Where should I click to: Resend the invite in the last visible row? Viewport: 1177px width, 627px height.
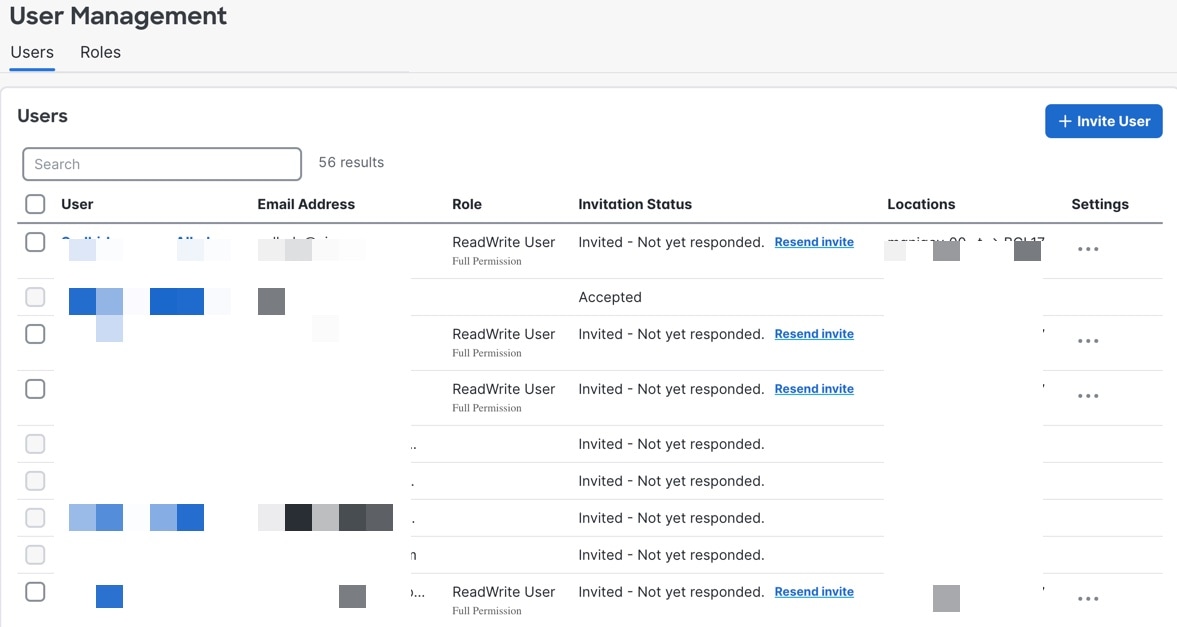click(814, 592)
